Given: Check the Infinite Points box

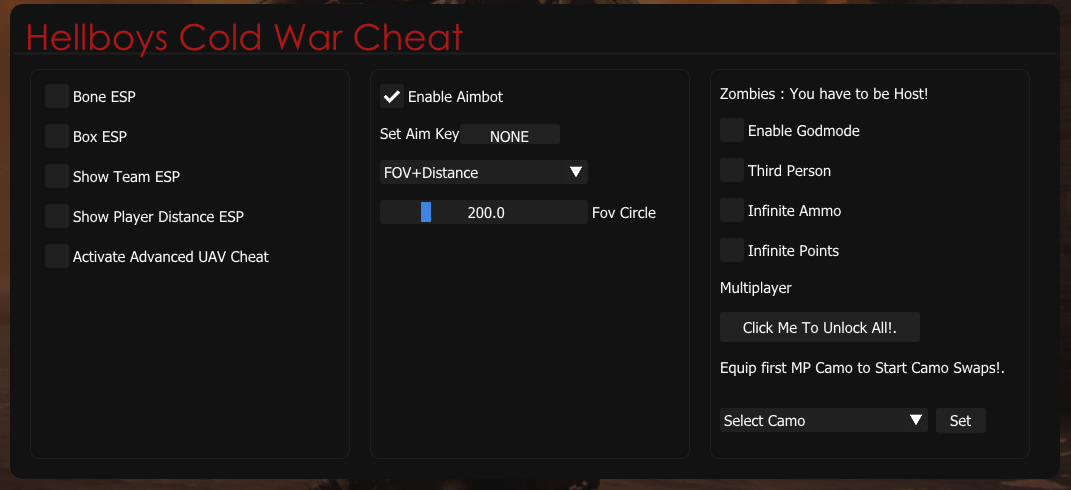Looking at the screenshot, I should pyautogui.click(x=732, y=250).
